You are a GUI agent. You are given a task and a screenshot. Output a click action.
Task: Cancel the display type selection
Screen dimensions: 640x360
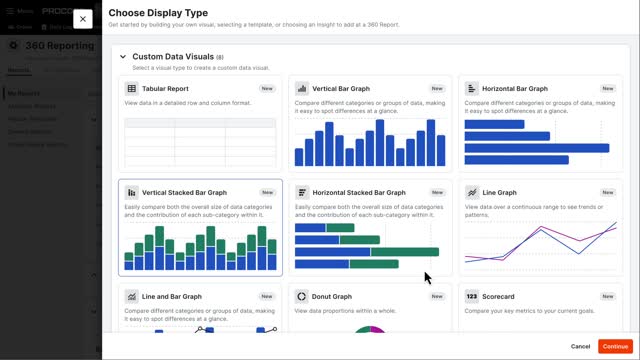pos(580,346)
